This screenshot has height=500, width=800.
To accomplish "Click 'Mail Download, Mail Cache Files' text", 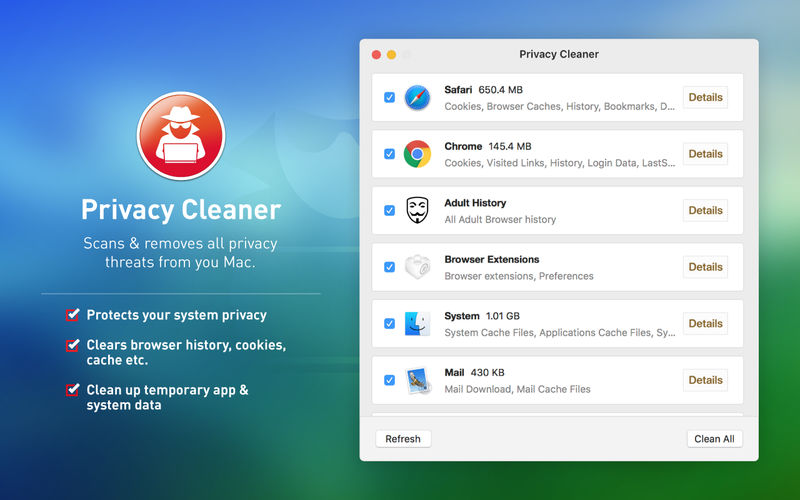I will (517, 389).
